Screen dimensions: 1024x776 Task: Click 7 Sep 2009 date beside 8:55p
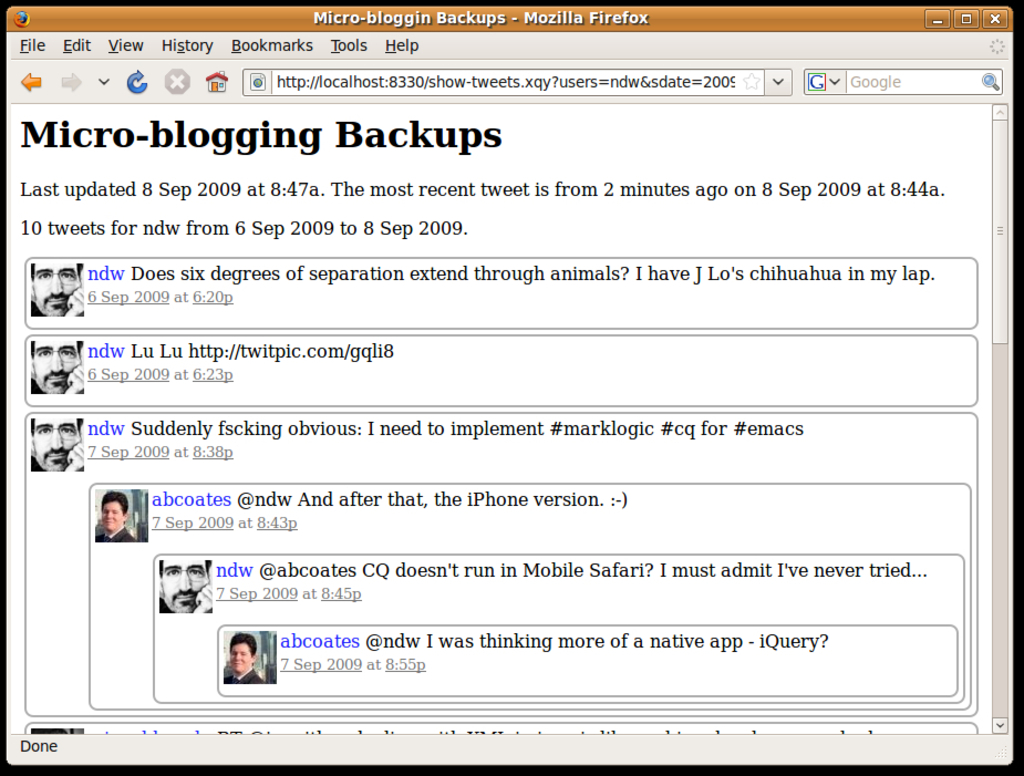click(x=321, y=665)
